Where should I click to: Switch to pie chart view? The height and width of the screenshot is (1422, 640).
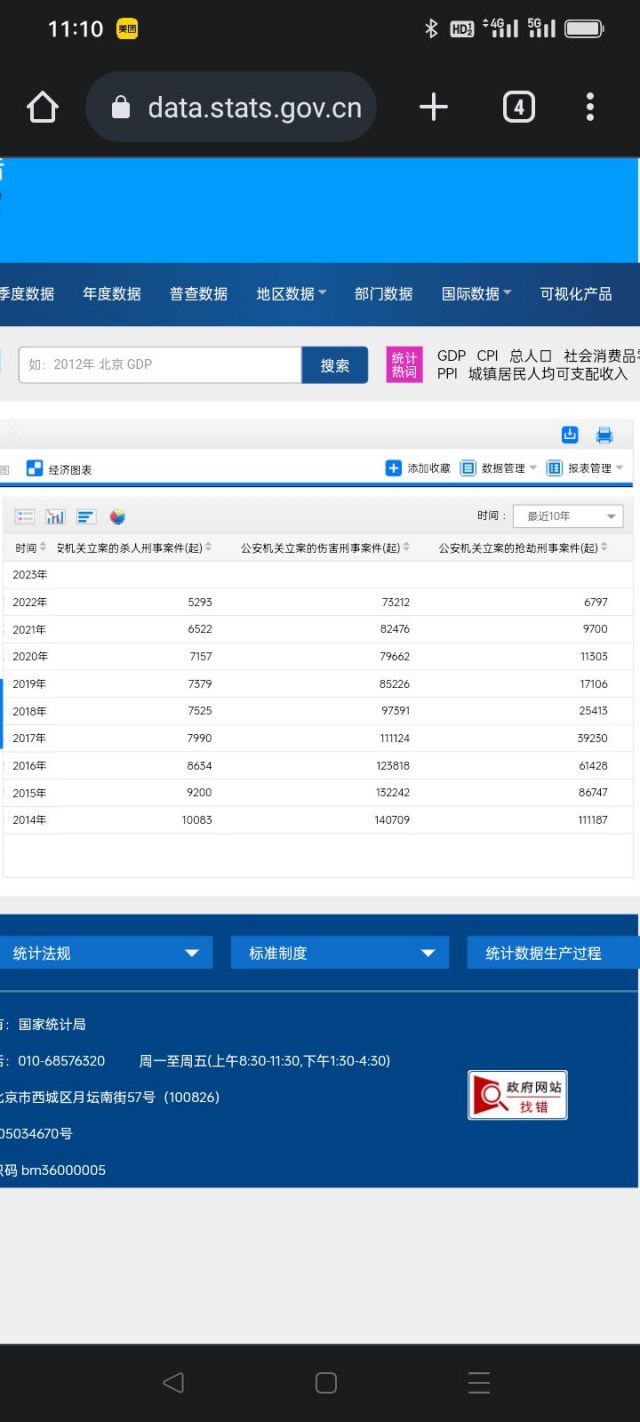pos(118,517)
